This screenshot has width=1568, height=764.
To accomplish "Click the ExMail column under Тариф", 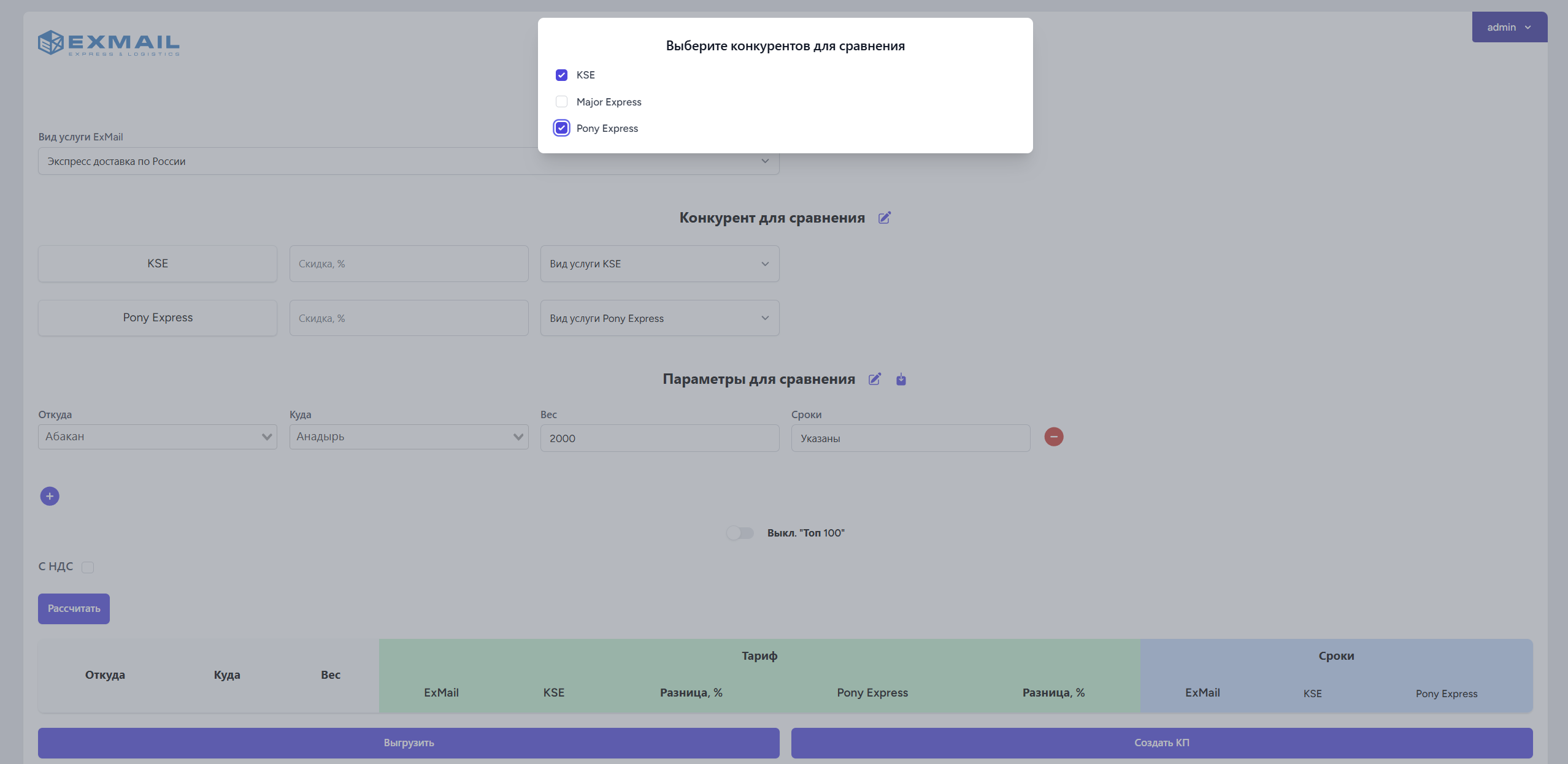I will tap(441, 693).
